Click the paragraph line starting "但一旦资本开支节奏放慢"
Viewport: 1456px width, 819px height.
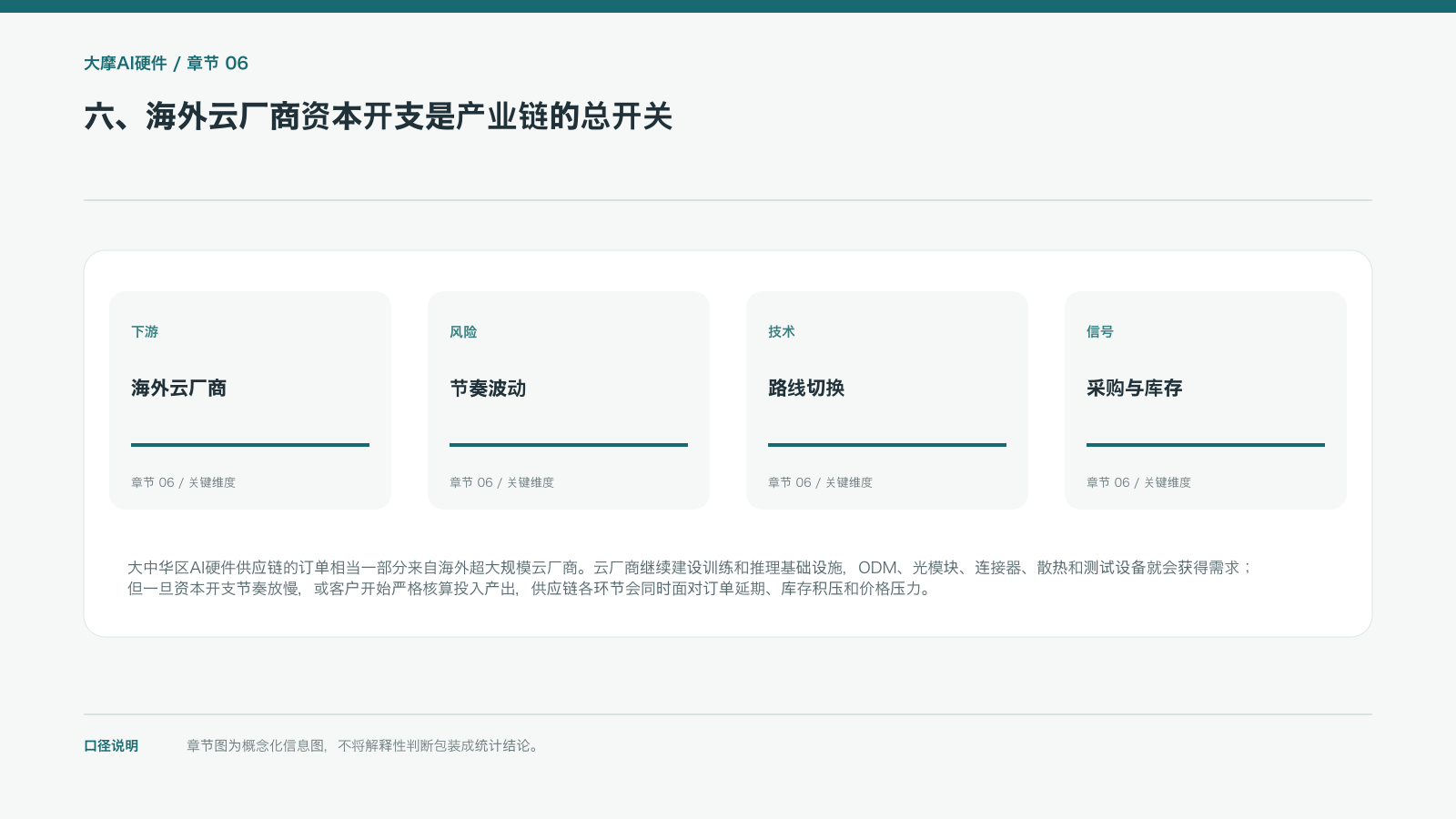530,589
